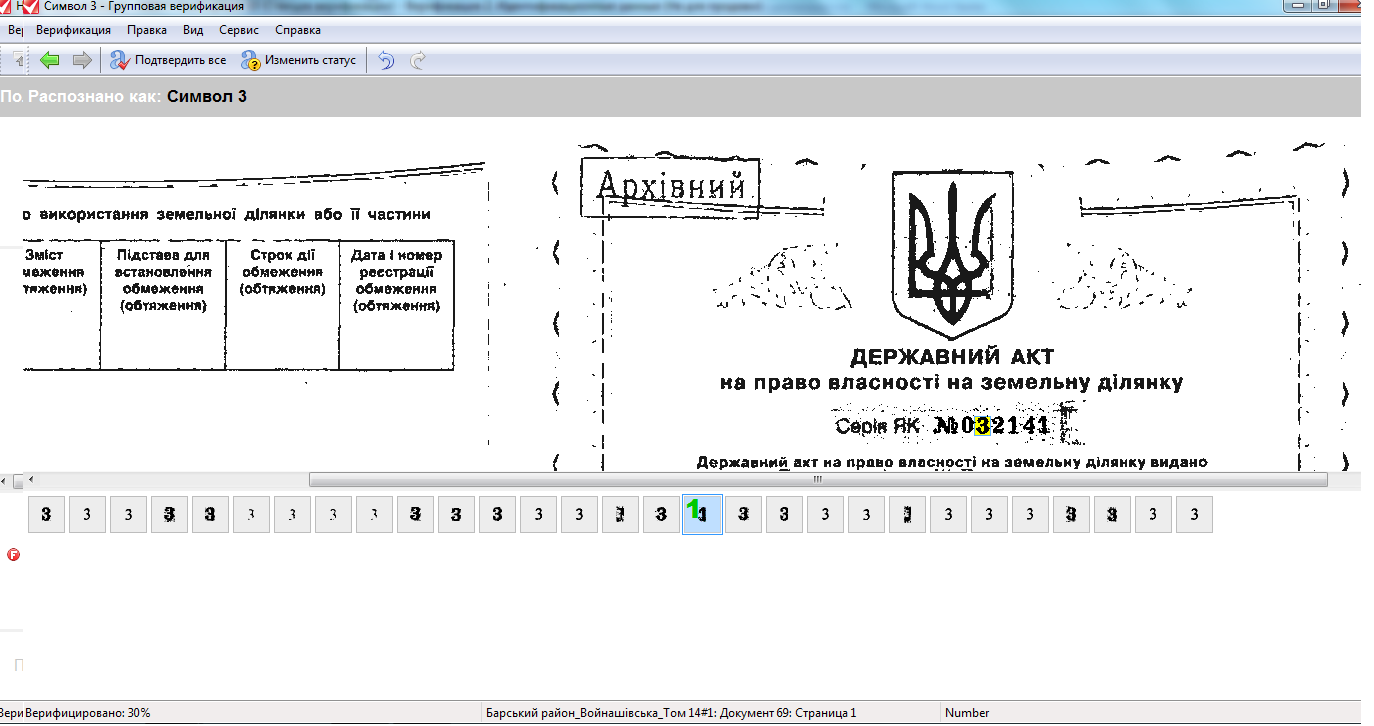
Task: Click Верифицировано: 30% in status bar
Action: pyautogui.click(x=88, y=713)
